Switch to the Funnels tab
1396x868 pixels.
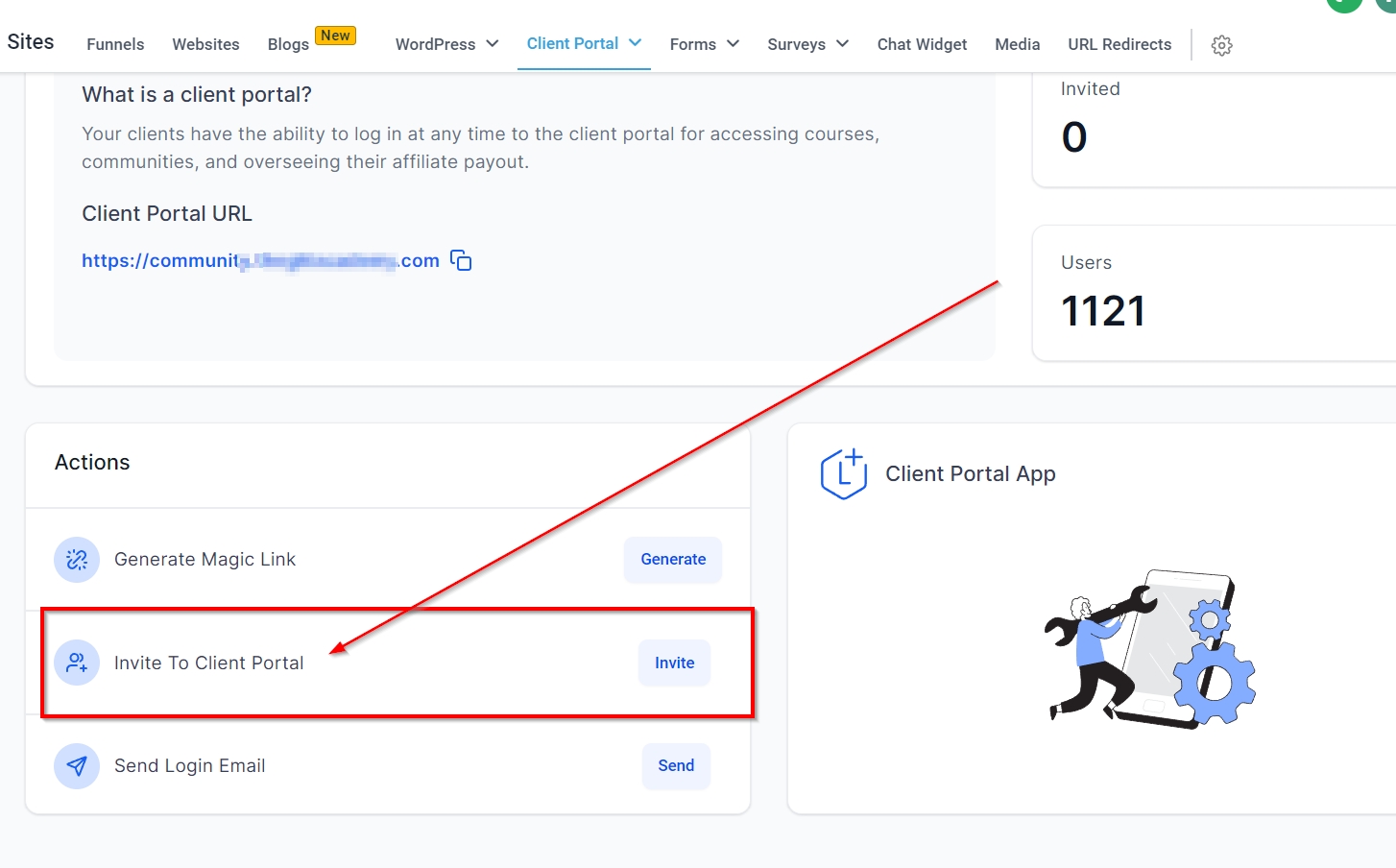tap(115, 44)
